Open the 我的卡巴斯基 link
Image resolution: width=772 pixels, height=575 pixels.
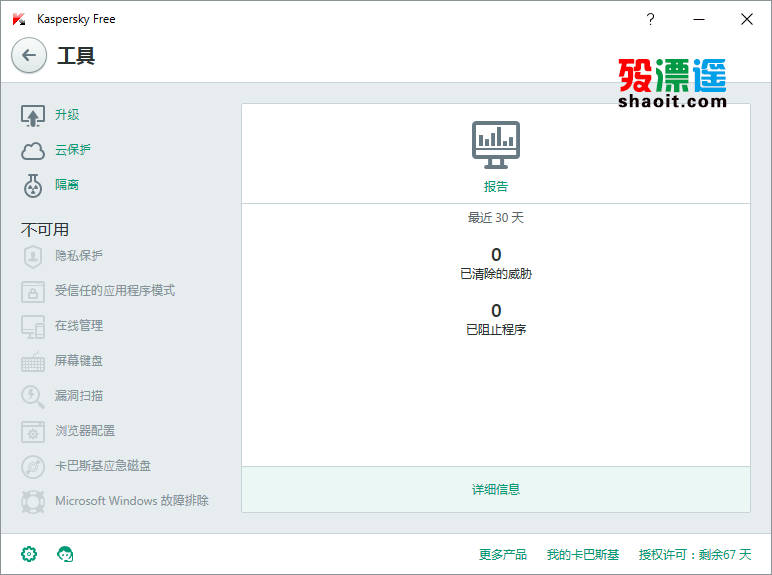point(583,555)
